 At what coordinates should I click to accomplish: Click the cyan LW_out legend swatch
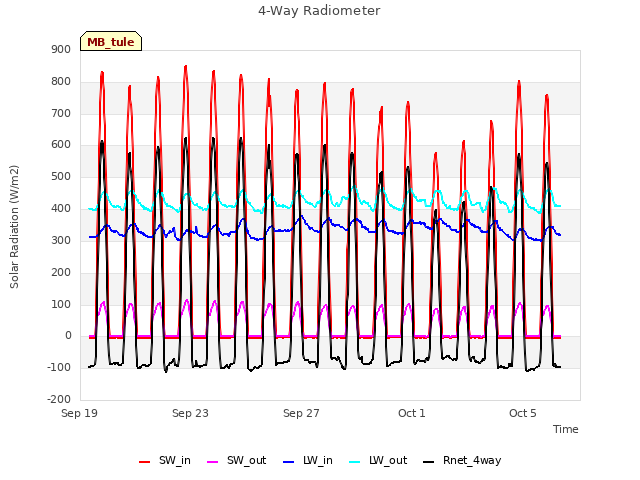pyautogui.click(x=355, y=462)
